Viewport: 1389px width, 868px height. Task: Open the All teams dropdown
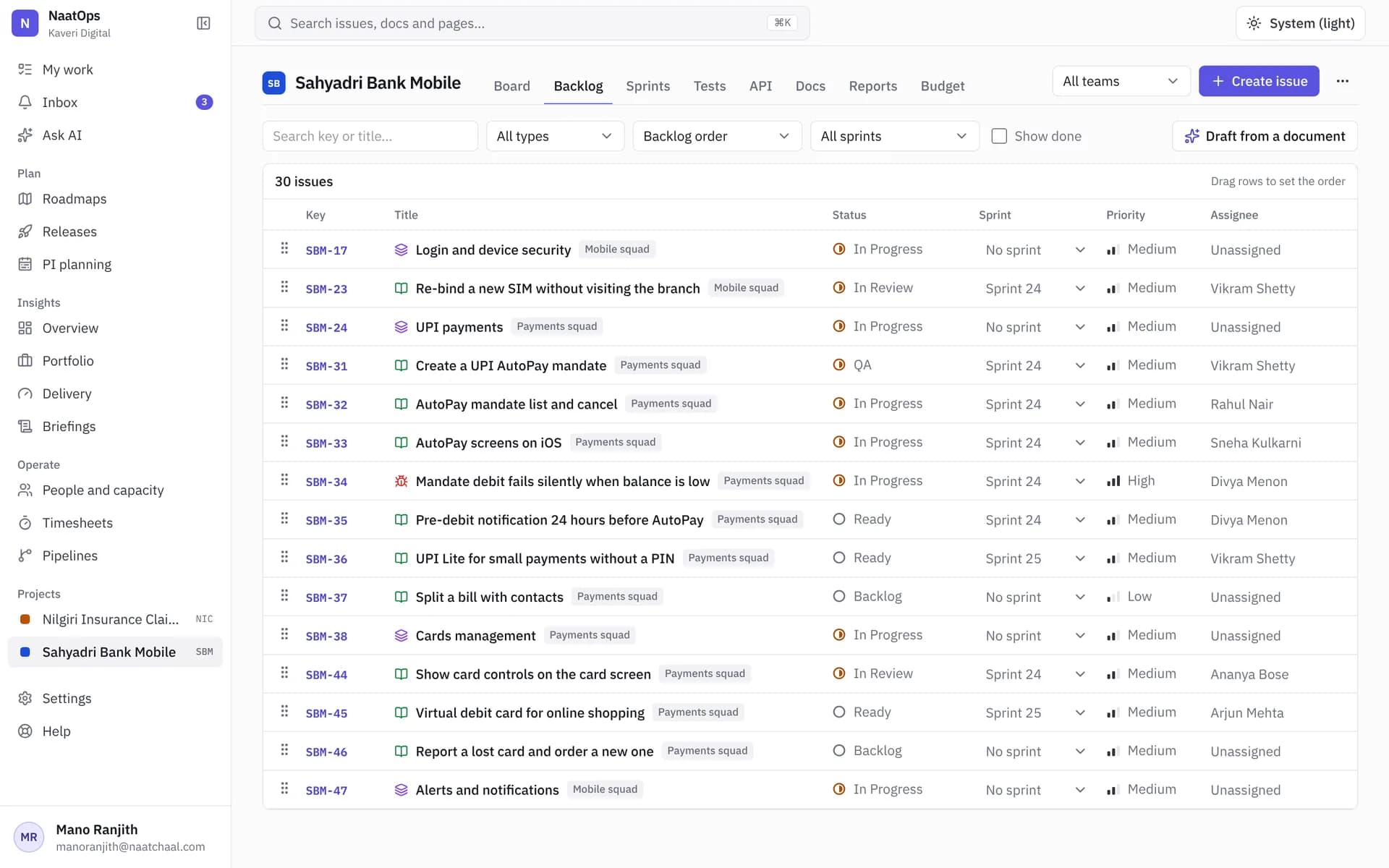point(1121,81)
